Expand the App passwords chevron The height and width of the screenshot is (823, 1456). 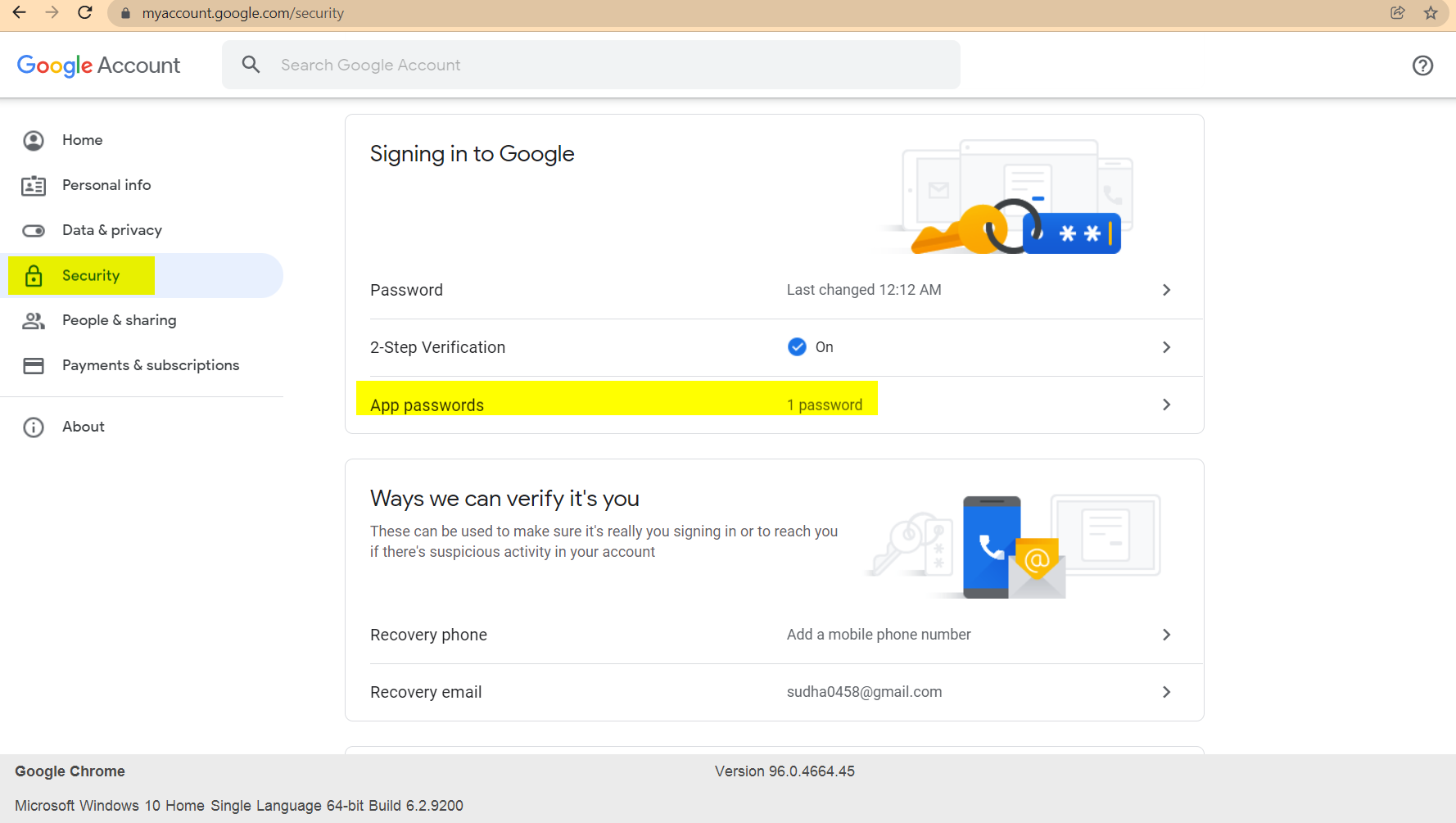pyautogui.click(x=1166, y=405)
